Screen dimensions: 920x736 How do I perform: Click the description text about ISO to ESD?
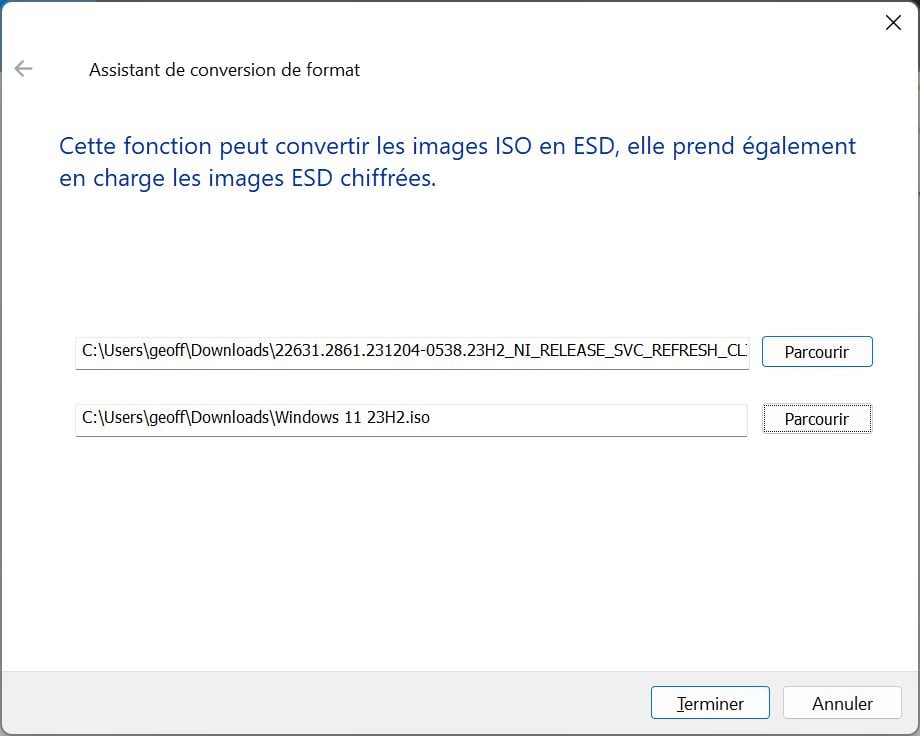click(x=457, y=162)
